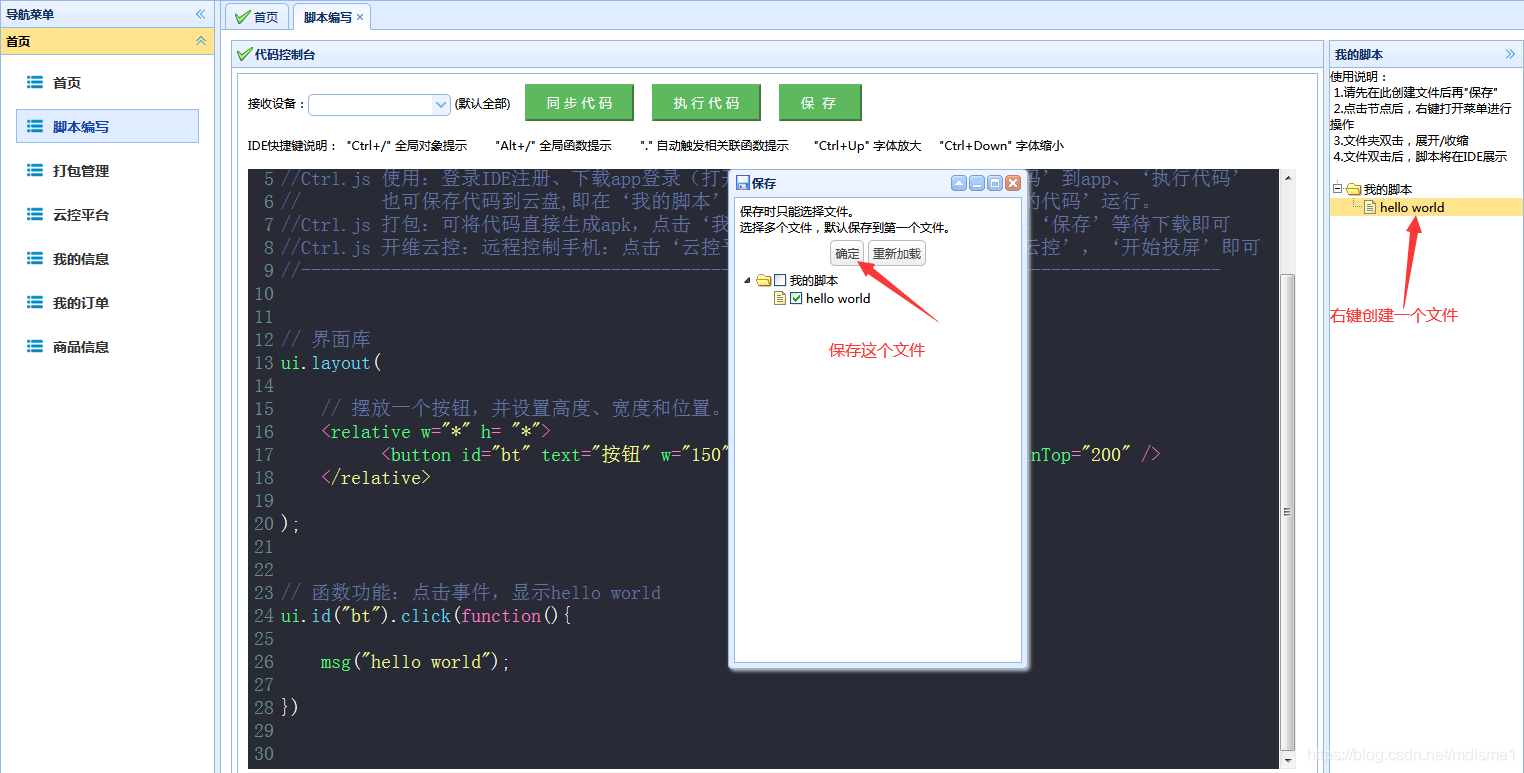1524x773 pixels.
Task: Click the 执行代码 button
Action: [x=706, y=103]
